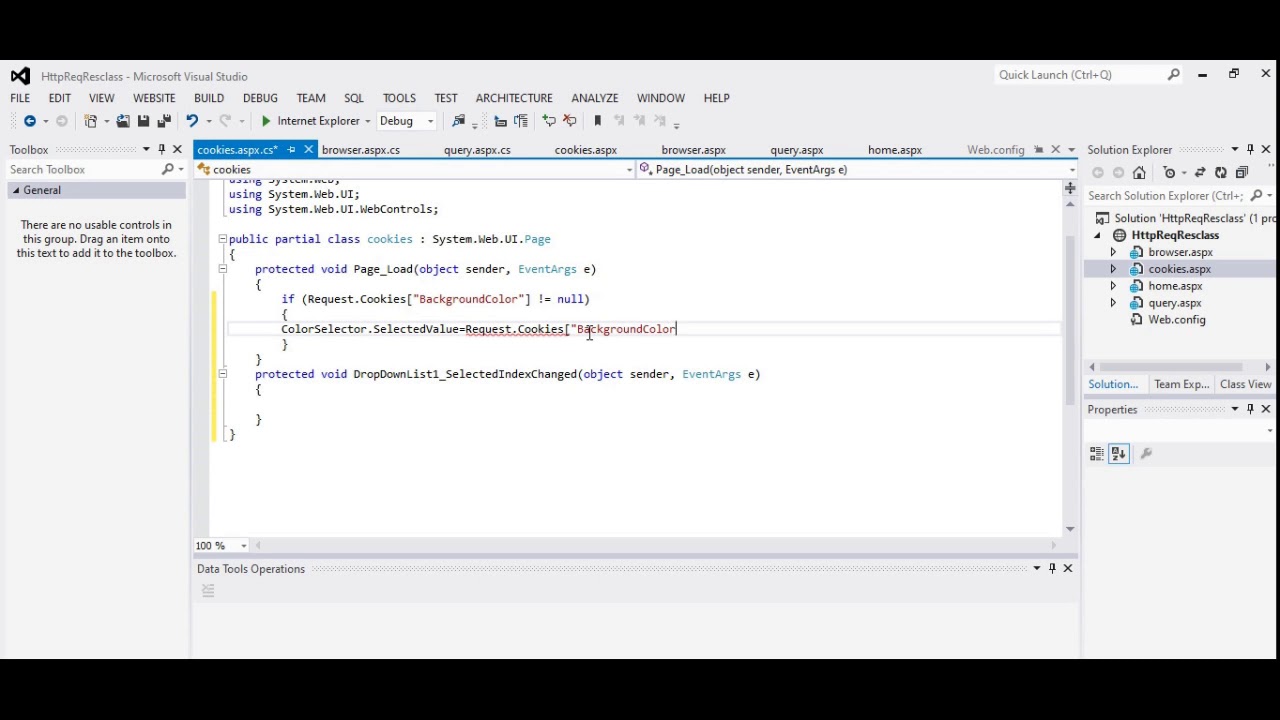Toggle auto-hide pin on Solution Explorer panel
1280x720 pixels.
[x=1250, y=150]
